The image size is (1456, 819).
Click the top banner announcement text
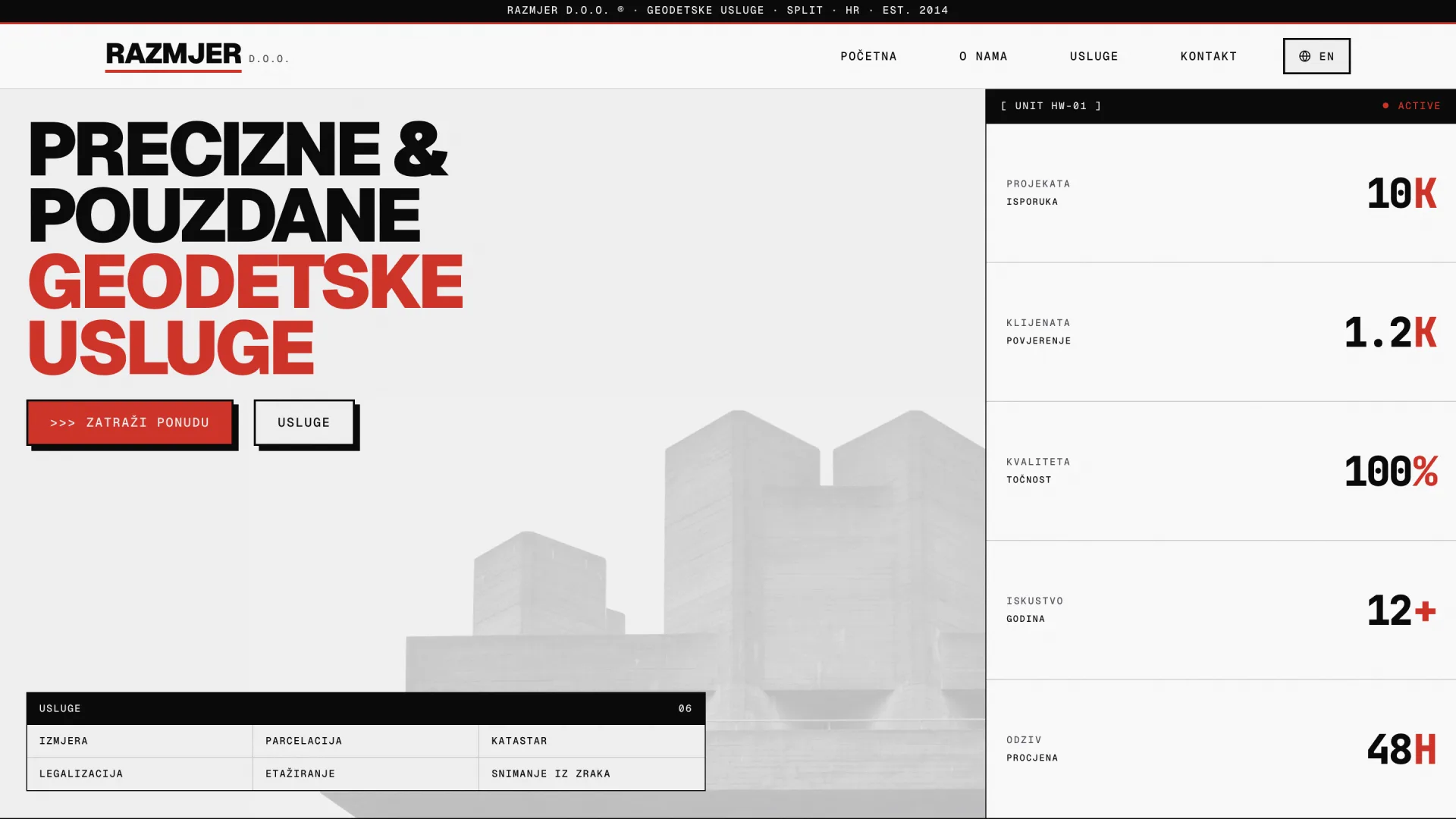click(728, 10)
